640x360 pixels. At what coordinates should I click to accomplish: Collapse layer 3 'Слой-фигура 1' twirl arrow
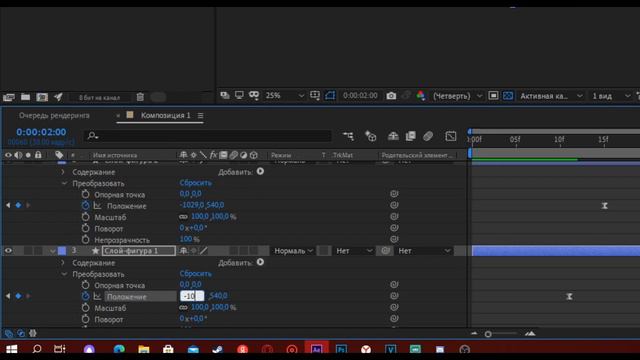[53, 251]
